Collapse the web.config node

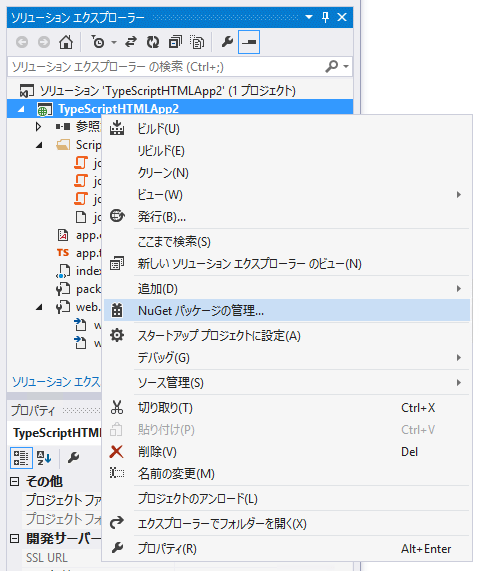tap(39, 308)
